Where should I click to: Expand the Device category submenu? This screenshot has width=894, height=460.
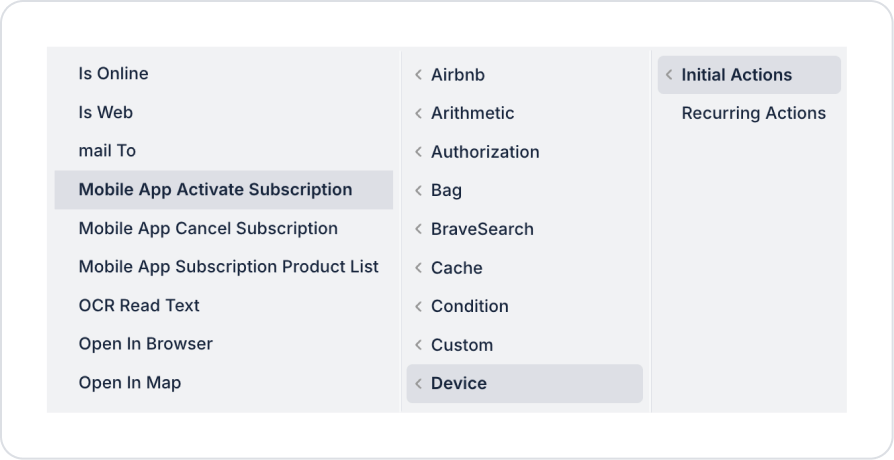(x=418, y=384)
